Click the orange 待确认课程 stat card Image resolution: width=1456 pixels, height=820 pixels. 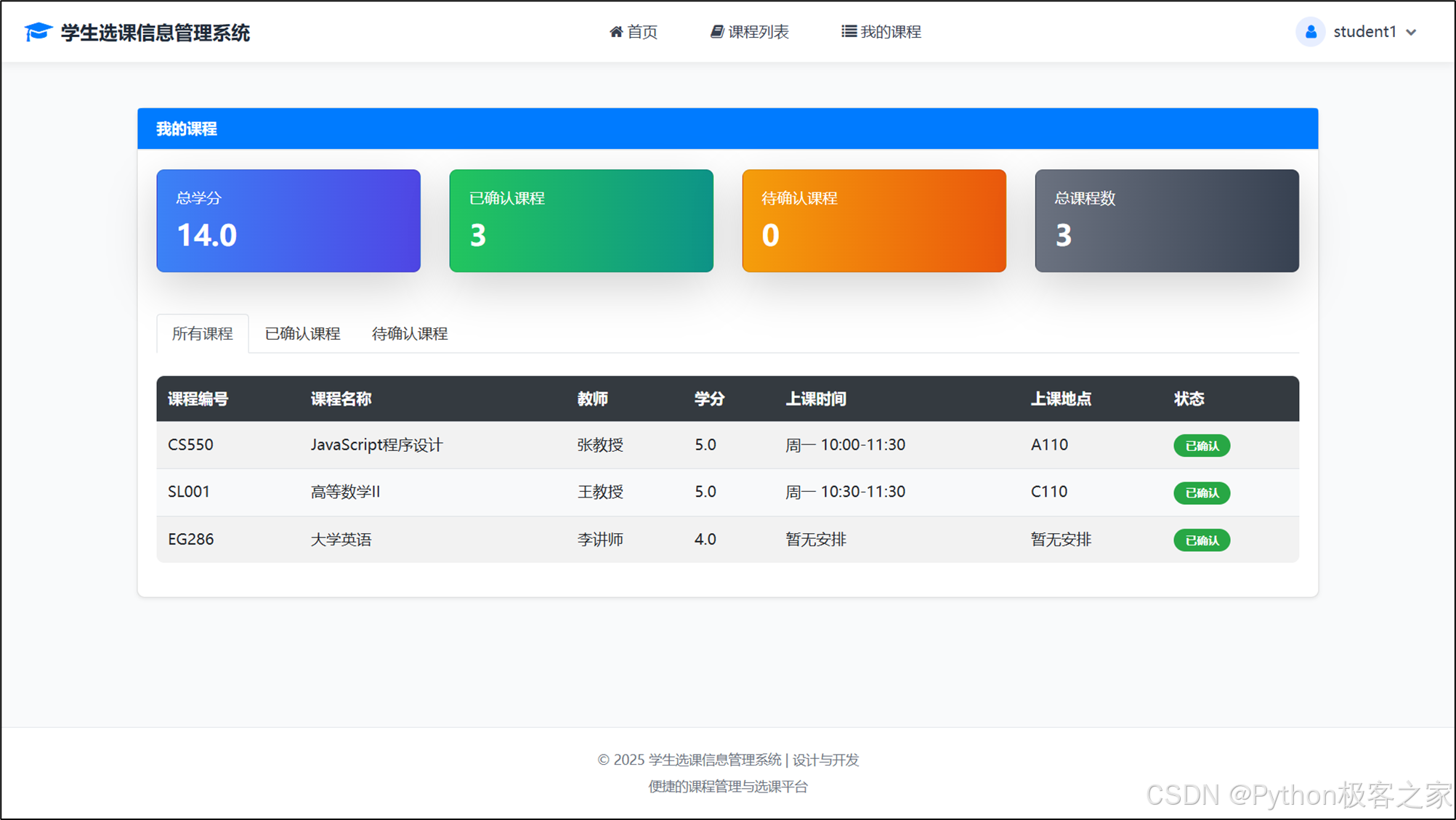pyautogui.click(x=874, y=221)
